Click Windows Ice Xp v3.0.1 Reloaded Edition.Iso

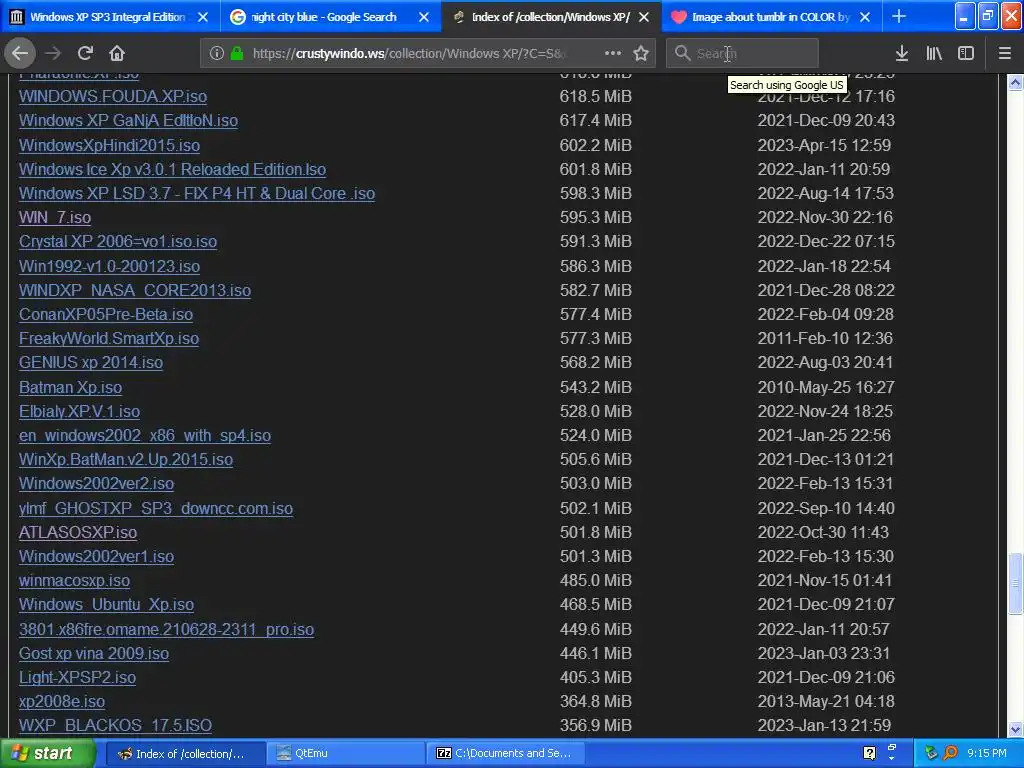(172, 170)
